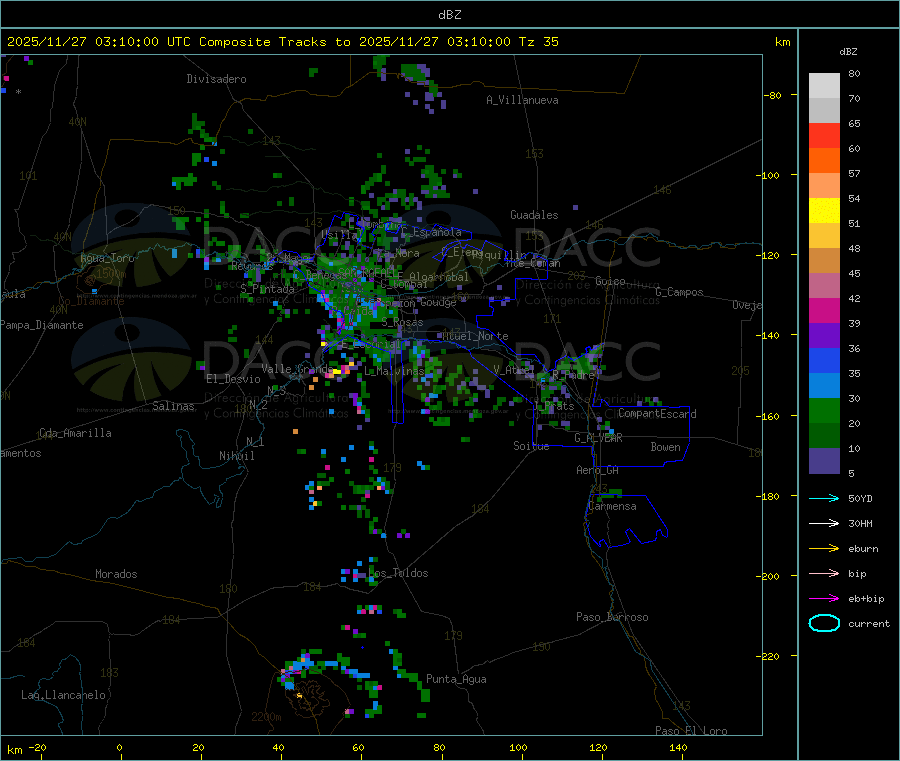Click the Carmensa location label
This screenshot has height=761, width=900.
click(x=612, y=506)
